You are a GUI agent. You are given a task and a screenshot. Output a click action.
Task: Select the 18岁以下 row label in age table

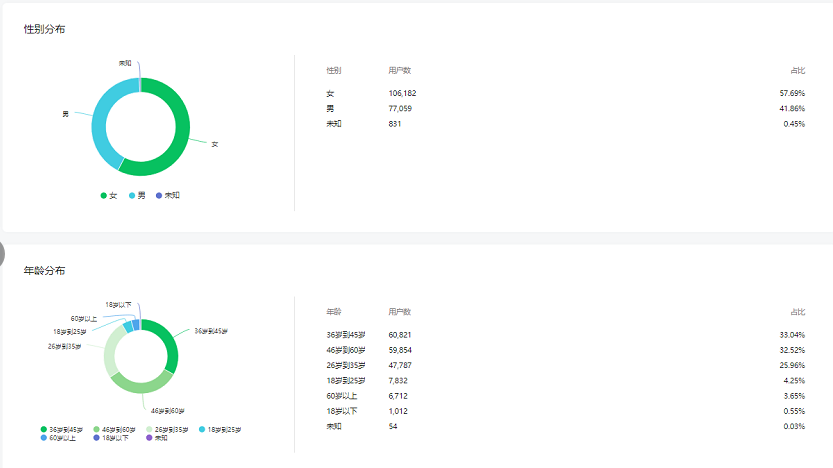[x=342, y=411]
